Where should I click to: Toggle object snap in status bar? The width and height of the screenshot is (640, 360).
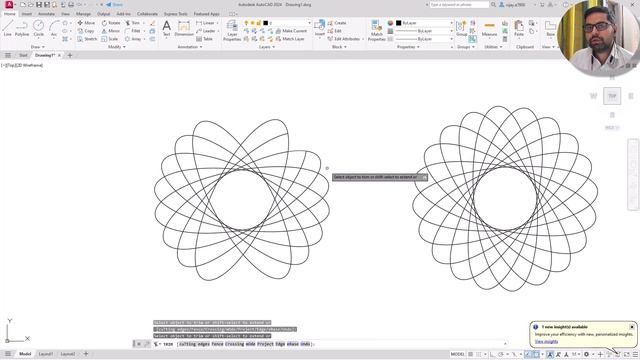[536, 354]
